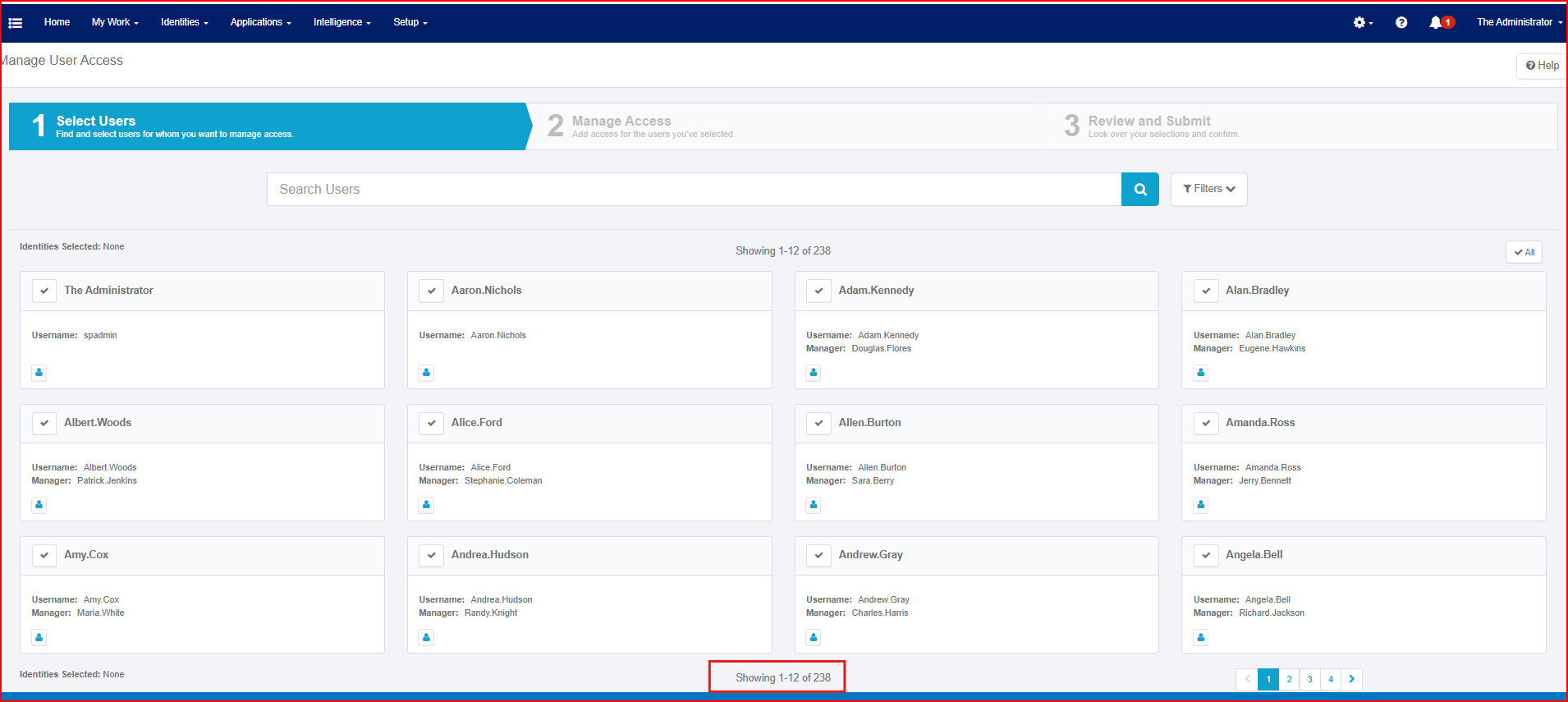Go to page 4 in pagination
The image size is (1568, 702).
(1331, 679)
